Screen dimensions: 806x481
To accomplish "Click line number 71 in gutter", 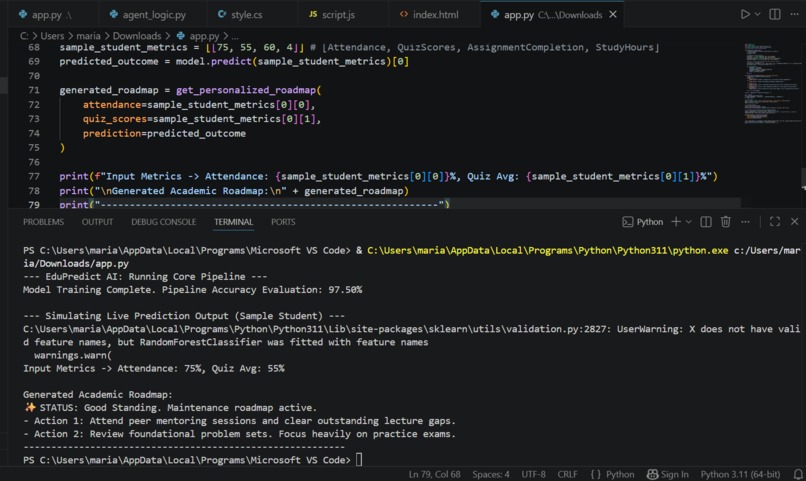I will [x=34, y=90].
